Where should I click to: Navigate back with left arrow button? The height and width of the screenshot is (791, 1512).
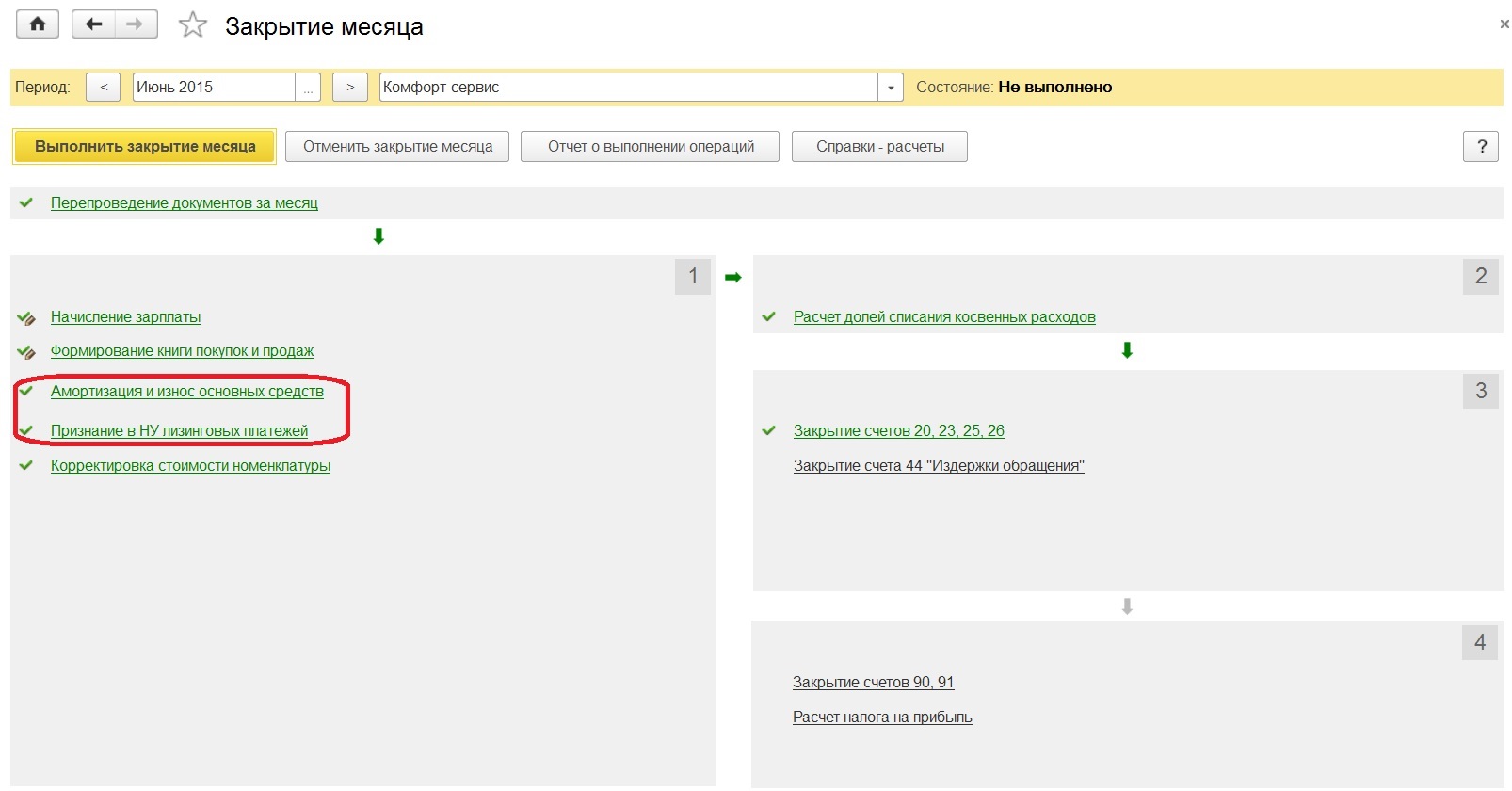click(x=93, y=24)
